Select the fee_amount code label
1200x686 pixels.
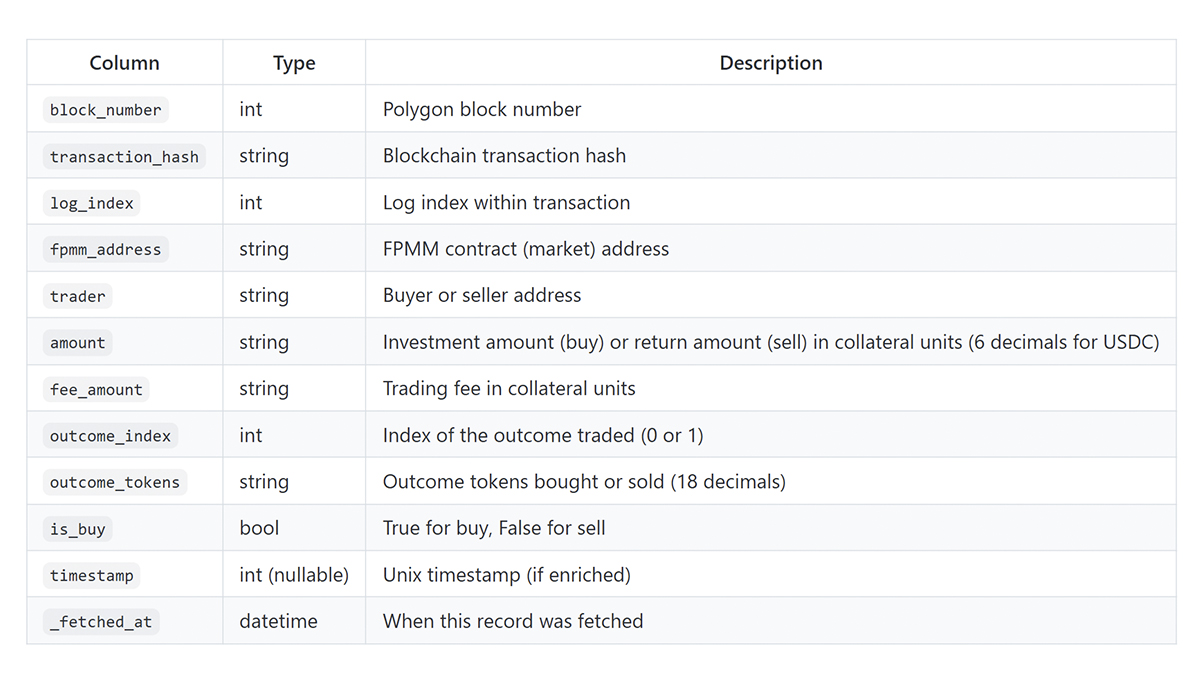click(x=96, y=389)
